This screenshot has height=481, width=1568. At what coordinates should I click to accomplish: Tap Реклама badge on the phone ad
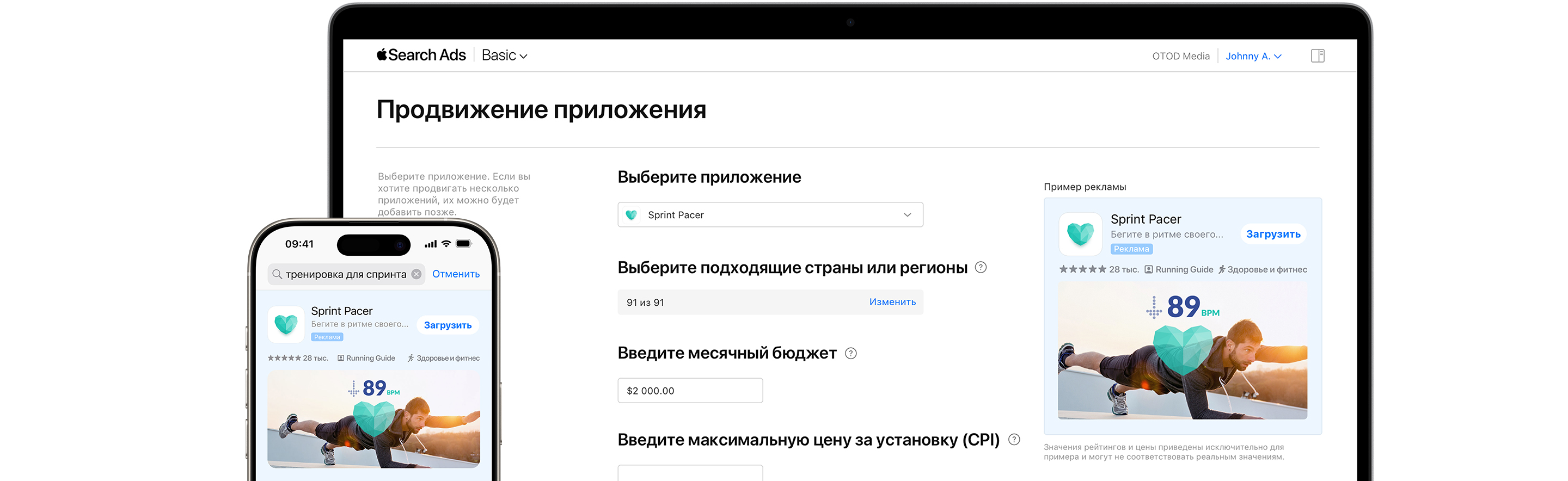(327, 337)
